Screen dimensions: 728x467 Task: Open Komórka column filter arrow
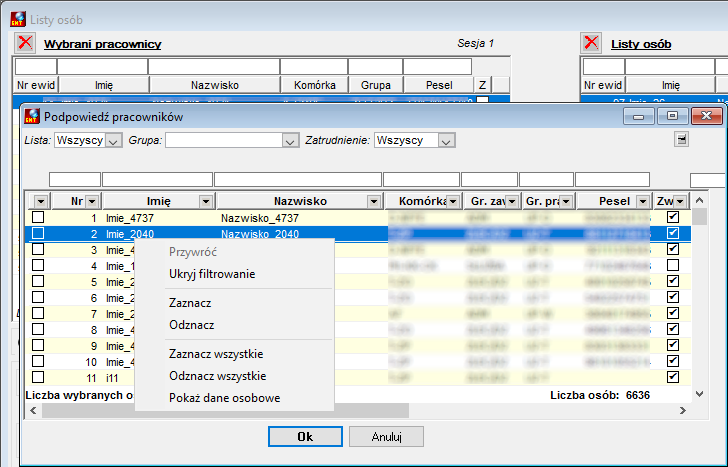[x=453, y=201]
